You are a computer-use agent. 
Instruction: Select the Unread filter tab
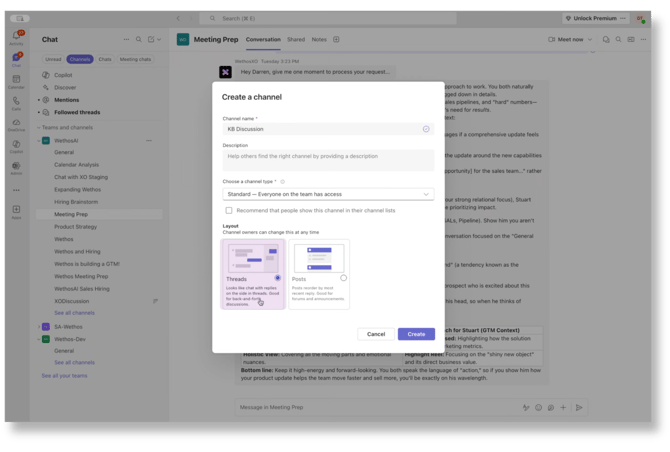[53, 59]
